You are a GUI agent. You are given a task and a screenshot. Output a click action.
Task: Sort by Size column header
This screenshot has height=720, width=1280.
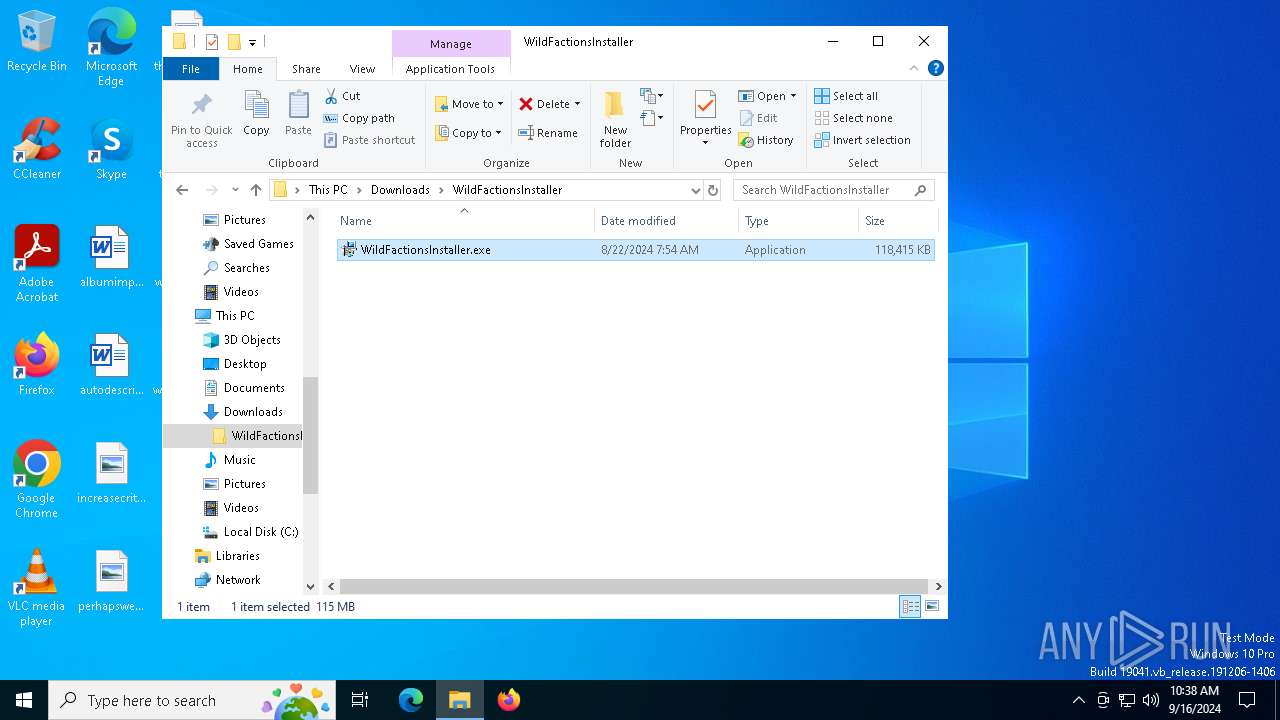[897, 221]
